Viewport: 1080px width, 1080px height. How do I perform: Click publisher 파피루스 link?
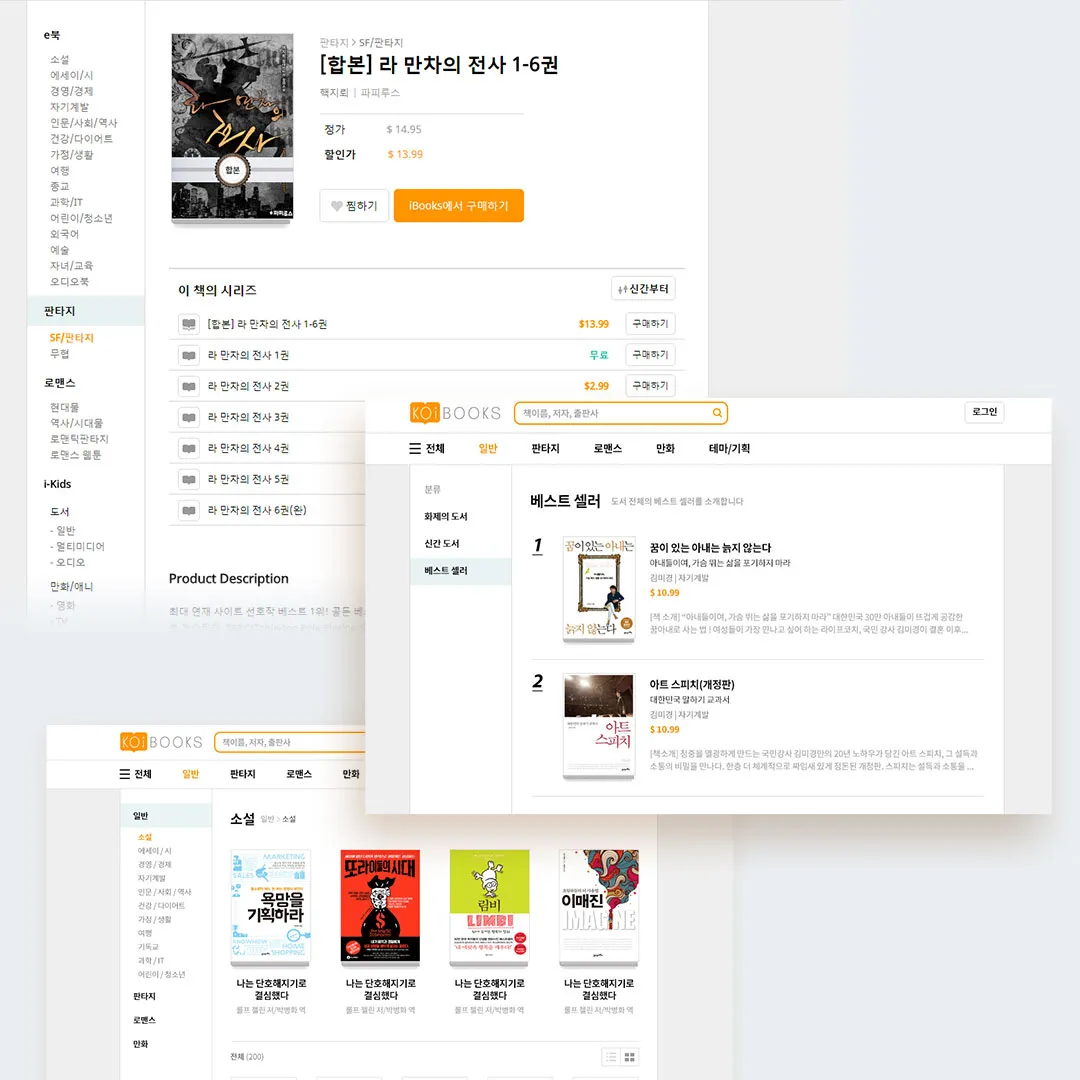click(380, 92)
